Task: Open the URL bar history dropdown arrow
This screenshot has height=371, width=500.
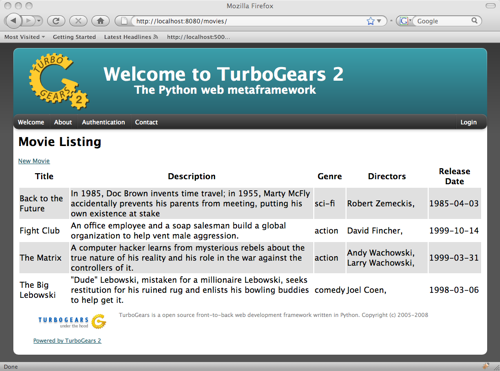Action: click(x=379, y=21)
